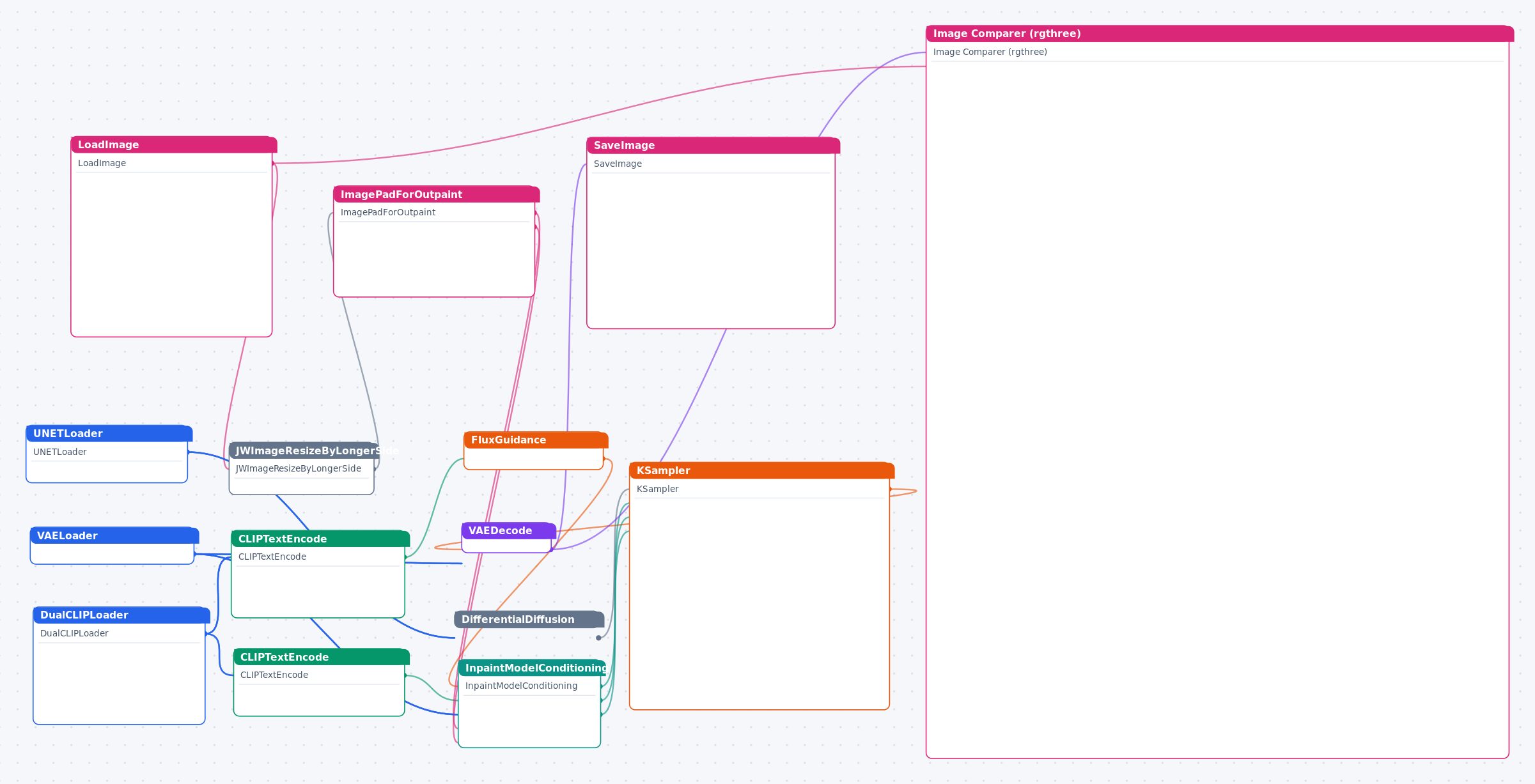Select the LoadImage node title bar
Screen dimensions: 1535x784
click(x=174, y=144)
